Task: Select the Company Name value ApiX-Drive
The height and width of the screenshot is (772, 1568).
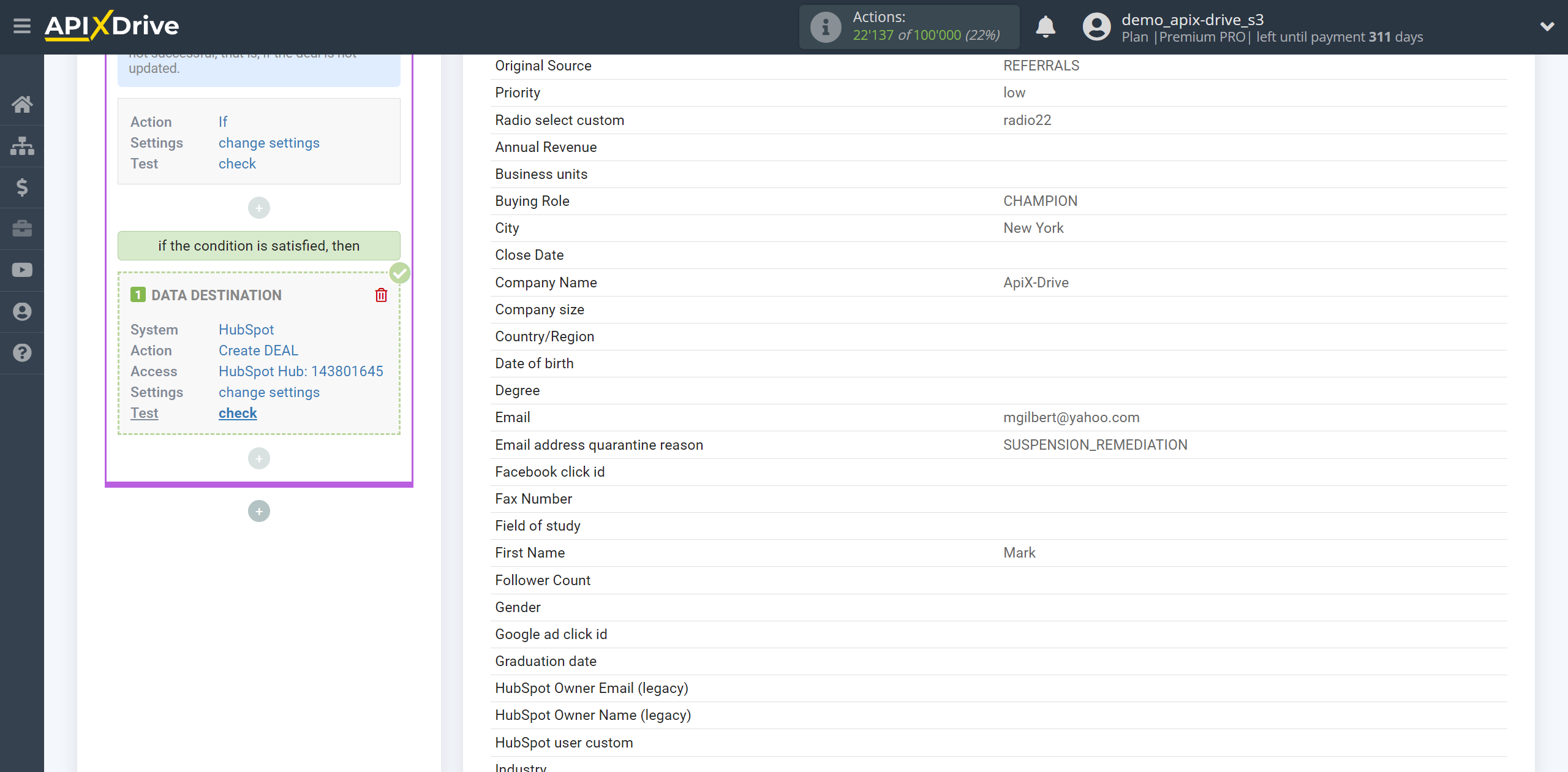Action: [1036, 282]
